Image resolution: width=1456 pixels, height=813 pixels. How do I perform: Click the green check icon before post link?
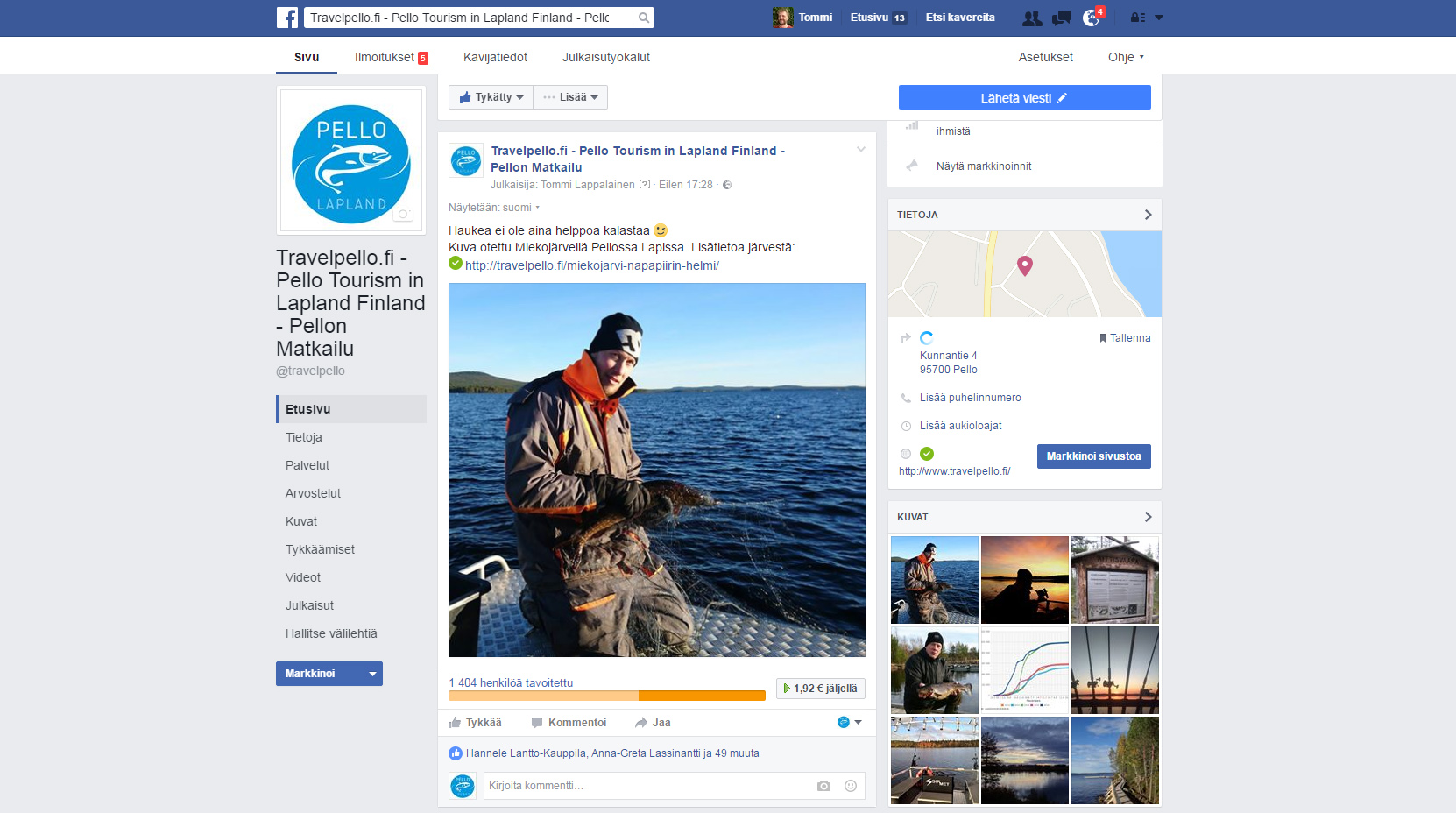click(x=456, y=263)
